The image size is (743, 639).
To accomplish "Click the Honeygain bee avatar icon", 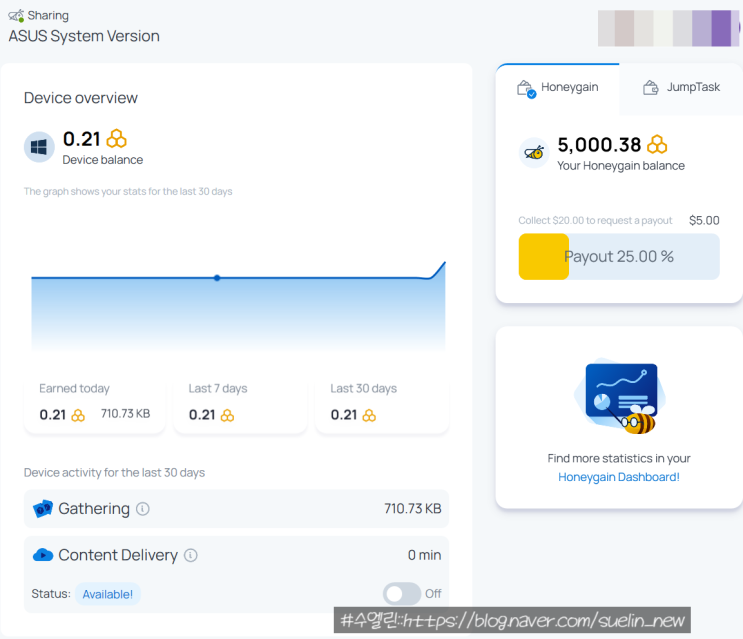I will click(534, 153).
